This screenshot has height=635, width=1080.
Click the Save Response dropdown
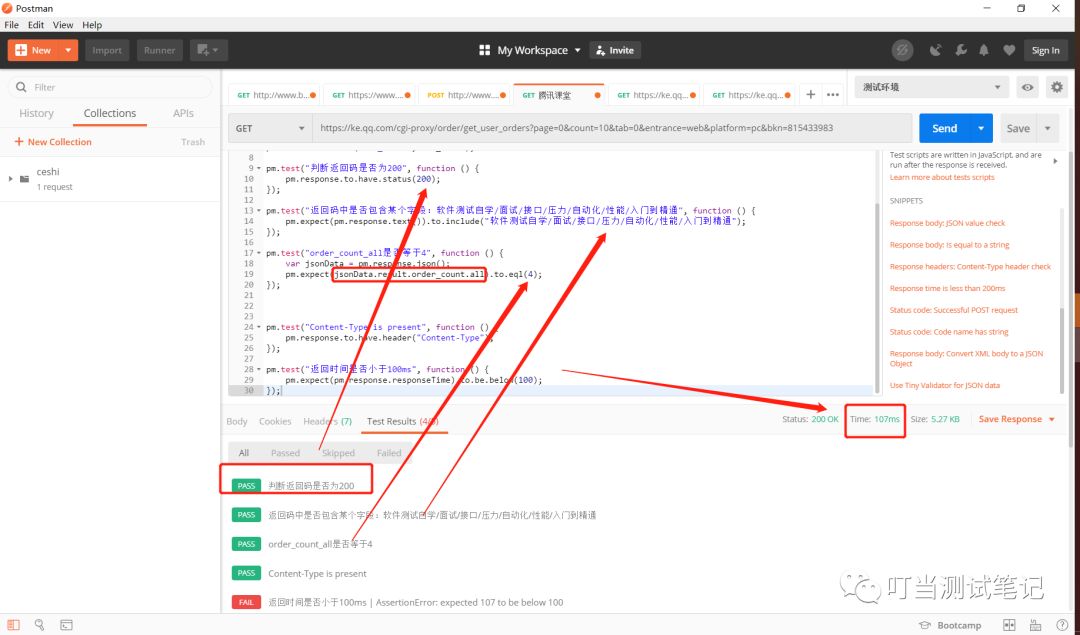point(1017,419)
